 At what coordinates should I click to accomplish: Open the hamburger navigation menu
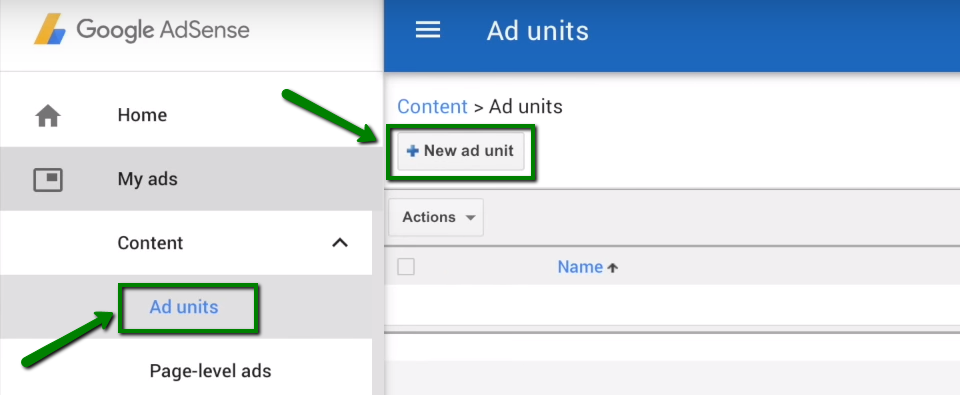coord(428,30)
